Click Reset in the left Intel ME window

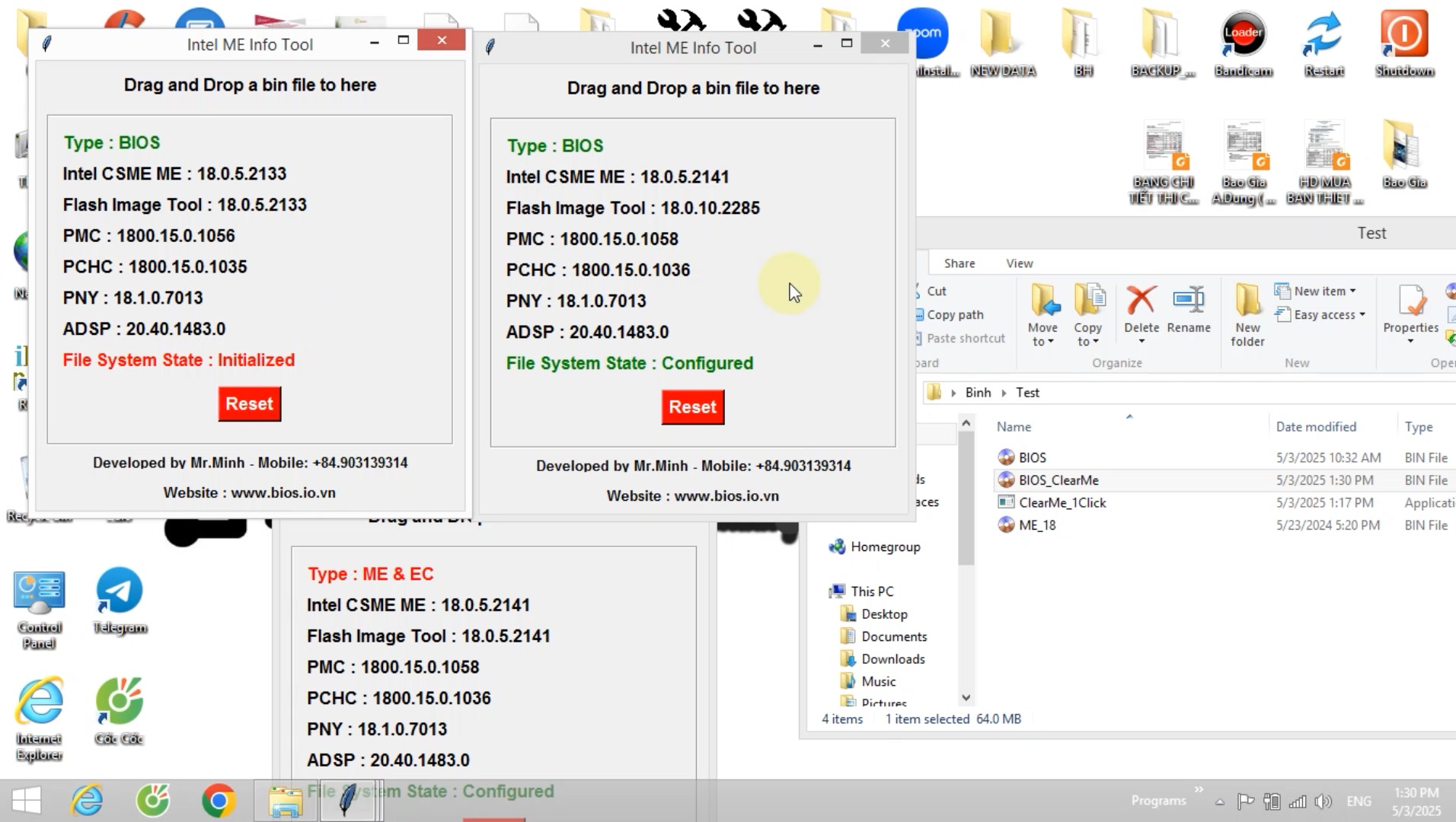(249, 403)
